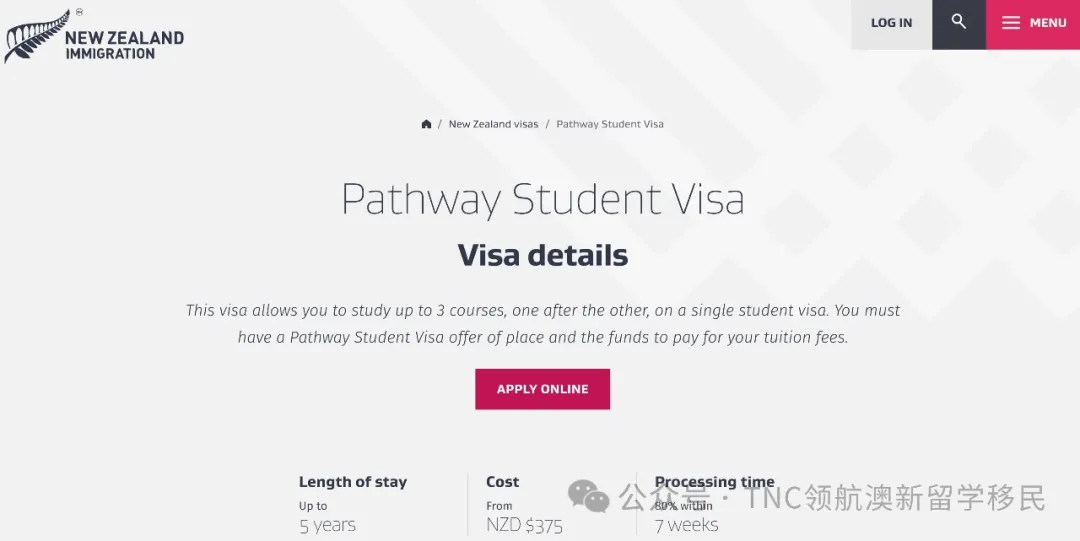Image resolution: width=1080 pixels, height=541 pixels.
Task: Click the Visa details heading
Action: [x=543, y=255]
